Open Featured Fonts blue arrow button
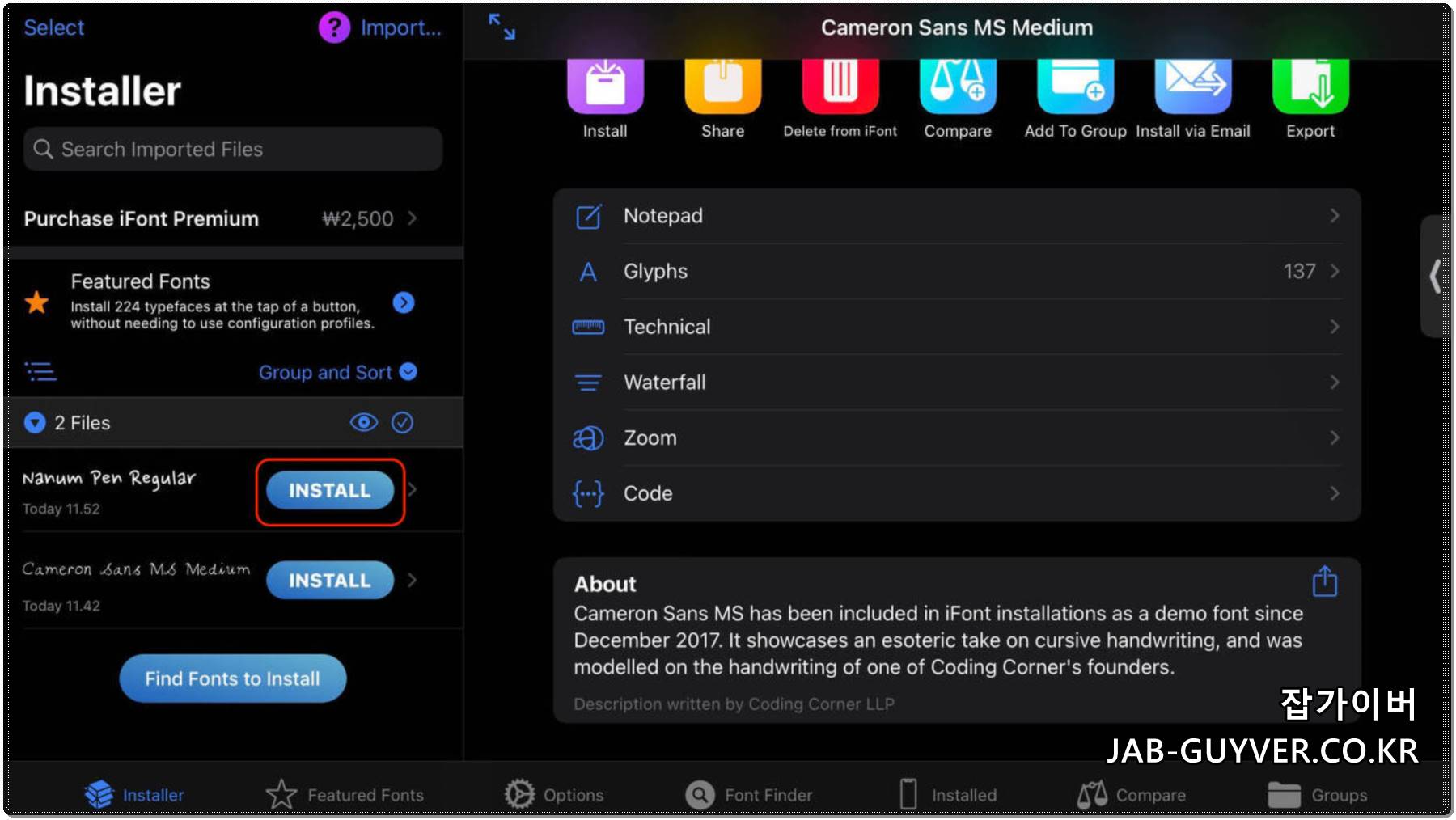This screenshot has height=820, width=1456. [x=404, y=302]
